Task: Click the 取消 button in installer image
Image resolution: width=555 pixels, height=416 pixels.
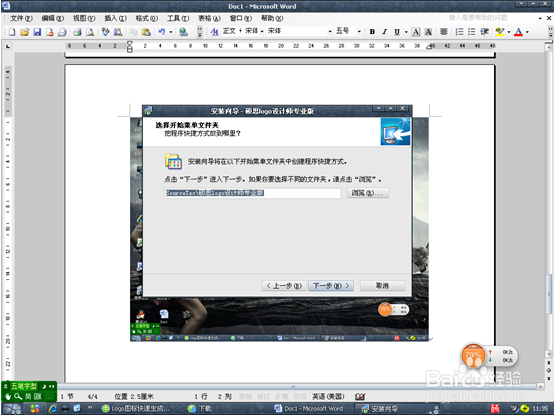Action: tap(383, 286)
